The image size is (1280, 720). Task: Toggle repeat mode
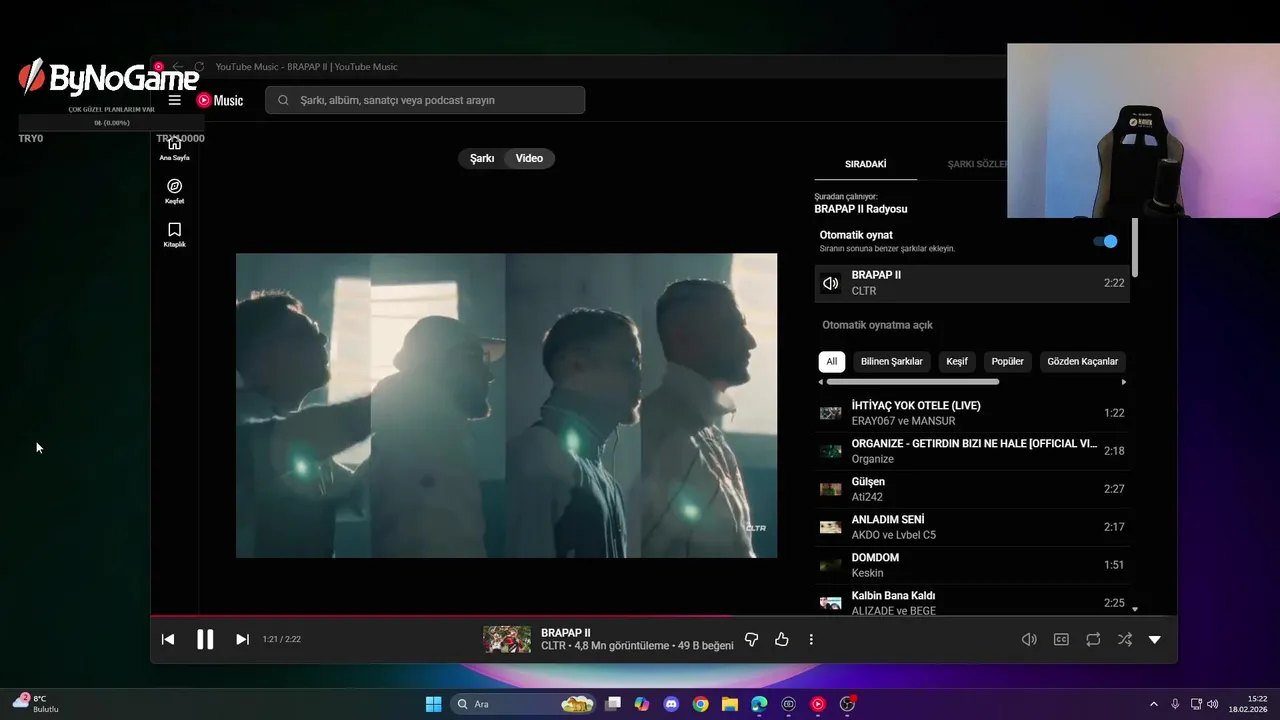pyautogui.click(x=1093, y=639)
